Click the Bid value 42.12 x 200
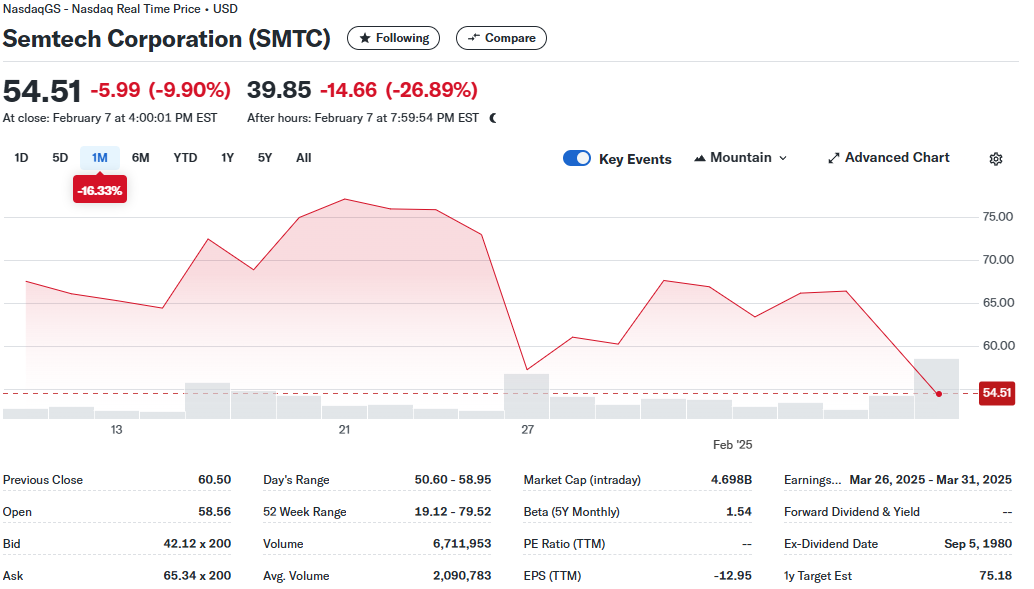Viewport: 1034px width, 589px height. pos(198,543)
